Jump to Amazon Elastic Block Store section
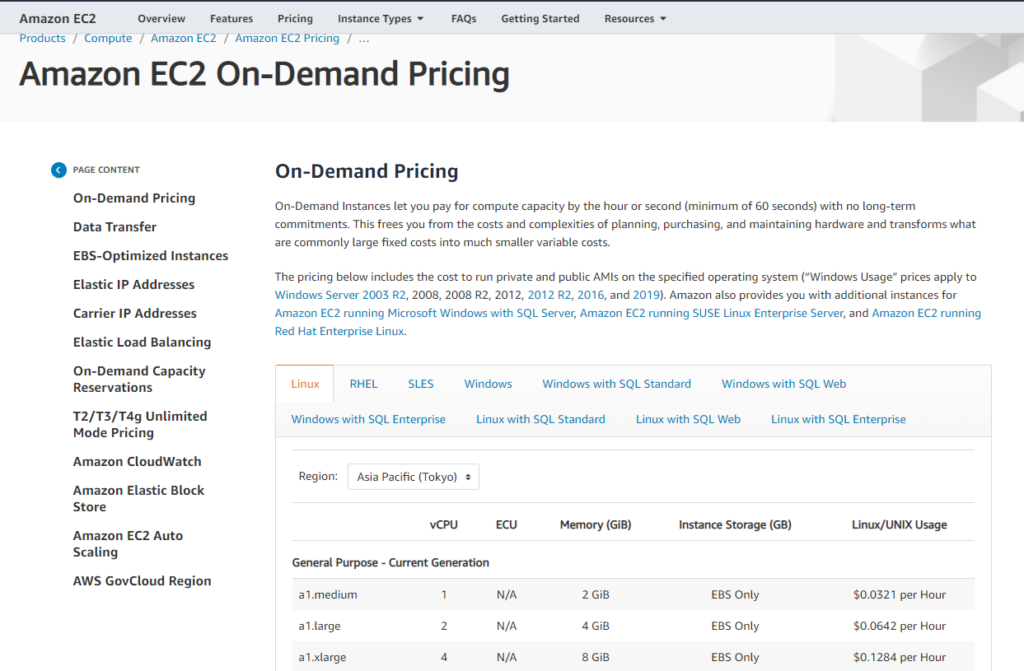The image size is (1024, 671). (x=138, y=499)
